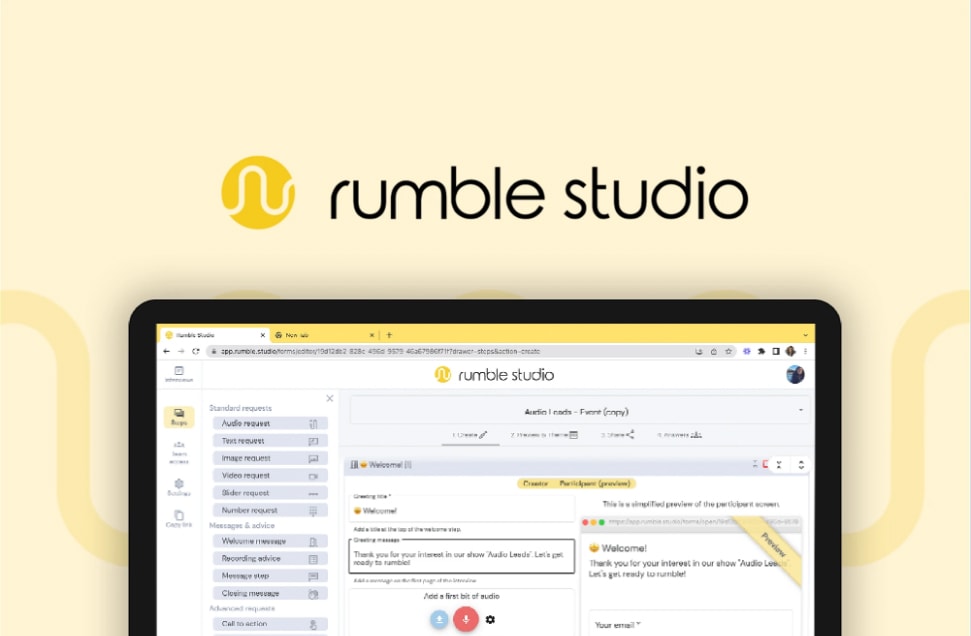Add a Message step
971x636 pixels.
(270, 576)
